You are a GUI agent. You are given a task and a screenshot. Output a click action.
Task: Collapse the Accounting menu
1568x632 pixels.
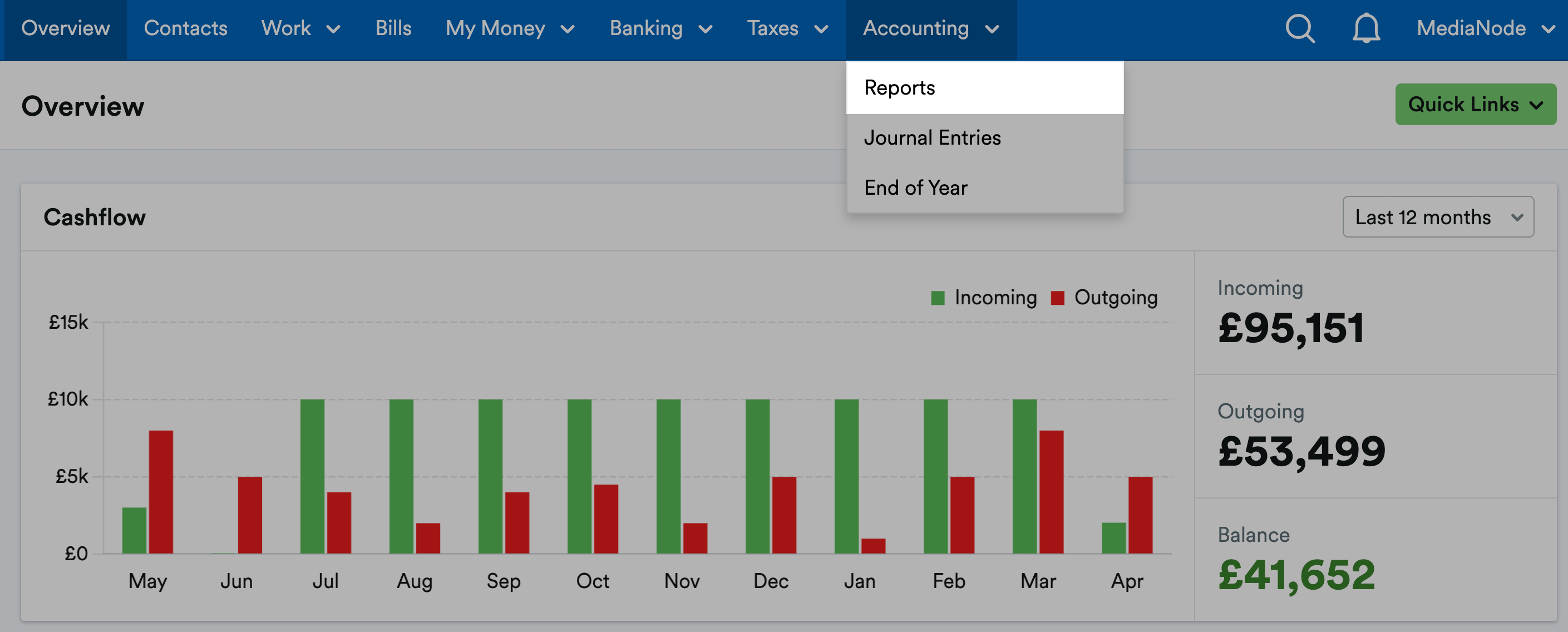930,28
